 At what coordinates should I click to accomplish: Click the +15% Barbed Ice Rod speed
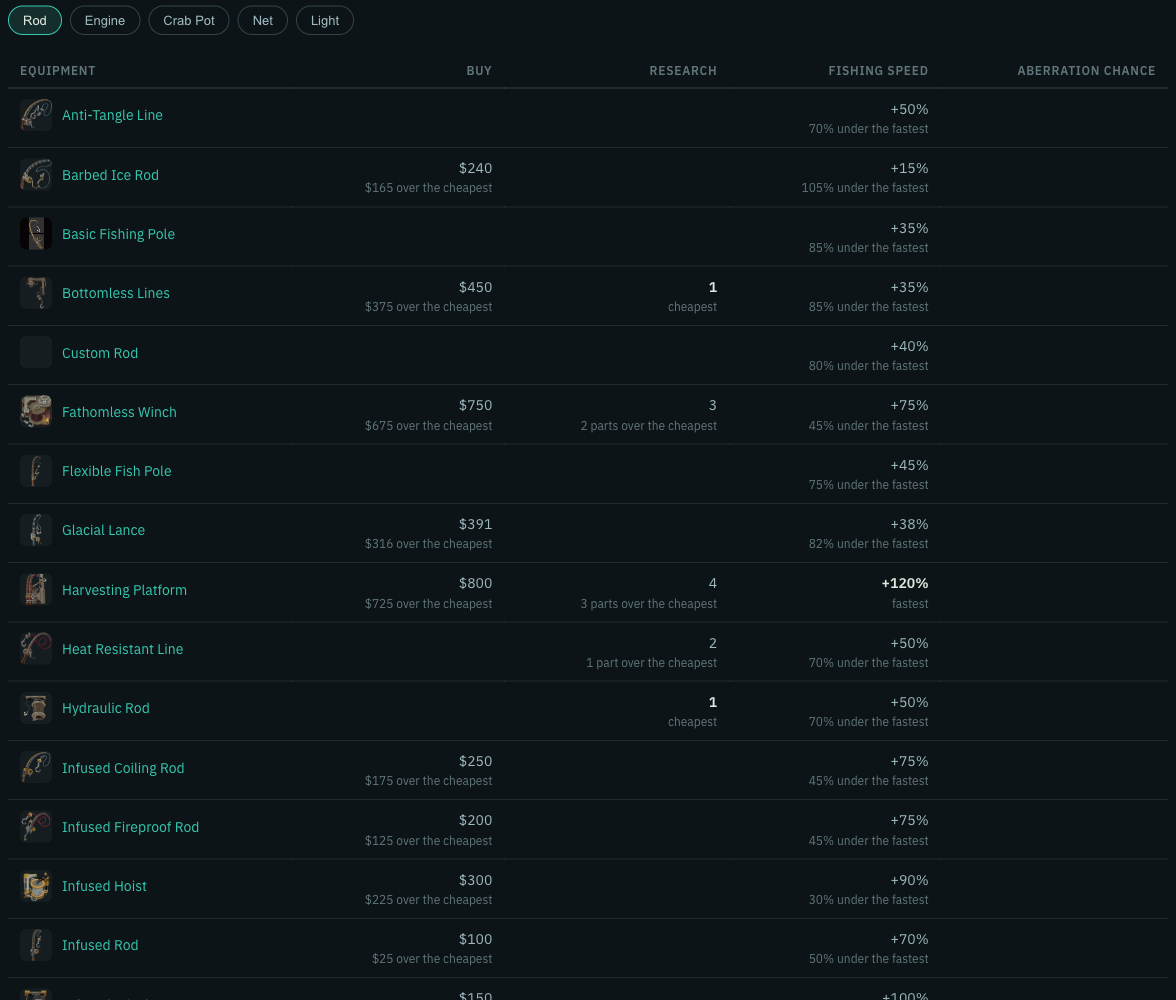point(909,168)
